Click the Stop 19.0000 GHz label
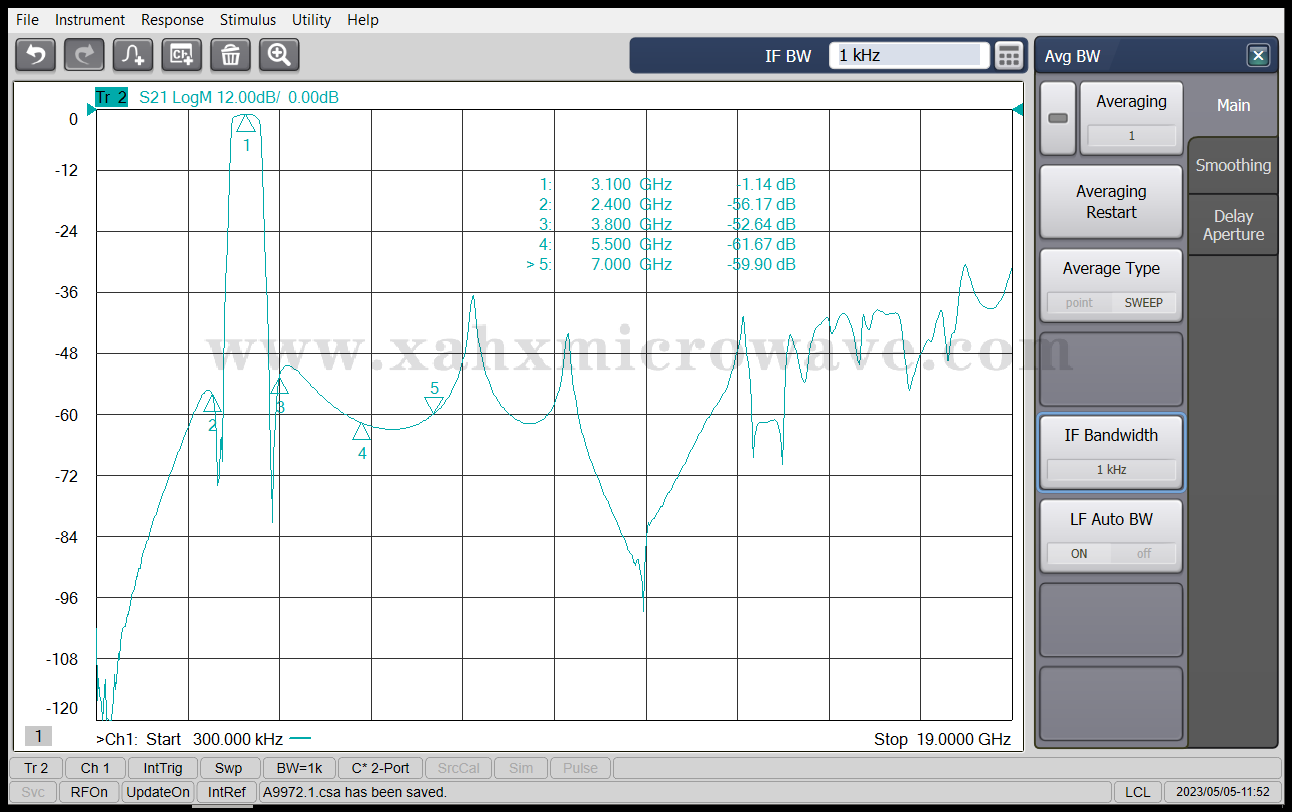The width and height of the screenshot is (1292, 812). 942,739
